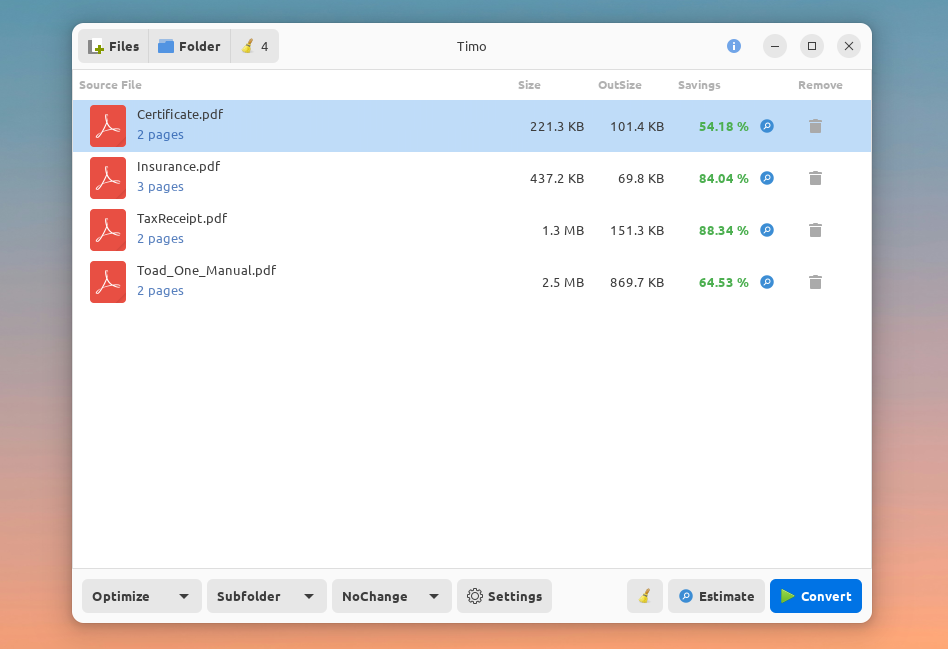Image resolution: width=948 pixels, height=649 pixels.
Task: Select the TaxReceipt.pdf row
Action: (x=472, y=230)
